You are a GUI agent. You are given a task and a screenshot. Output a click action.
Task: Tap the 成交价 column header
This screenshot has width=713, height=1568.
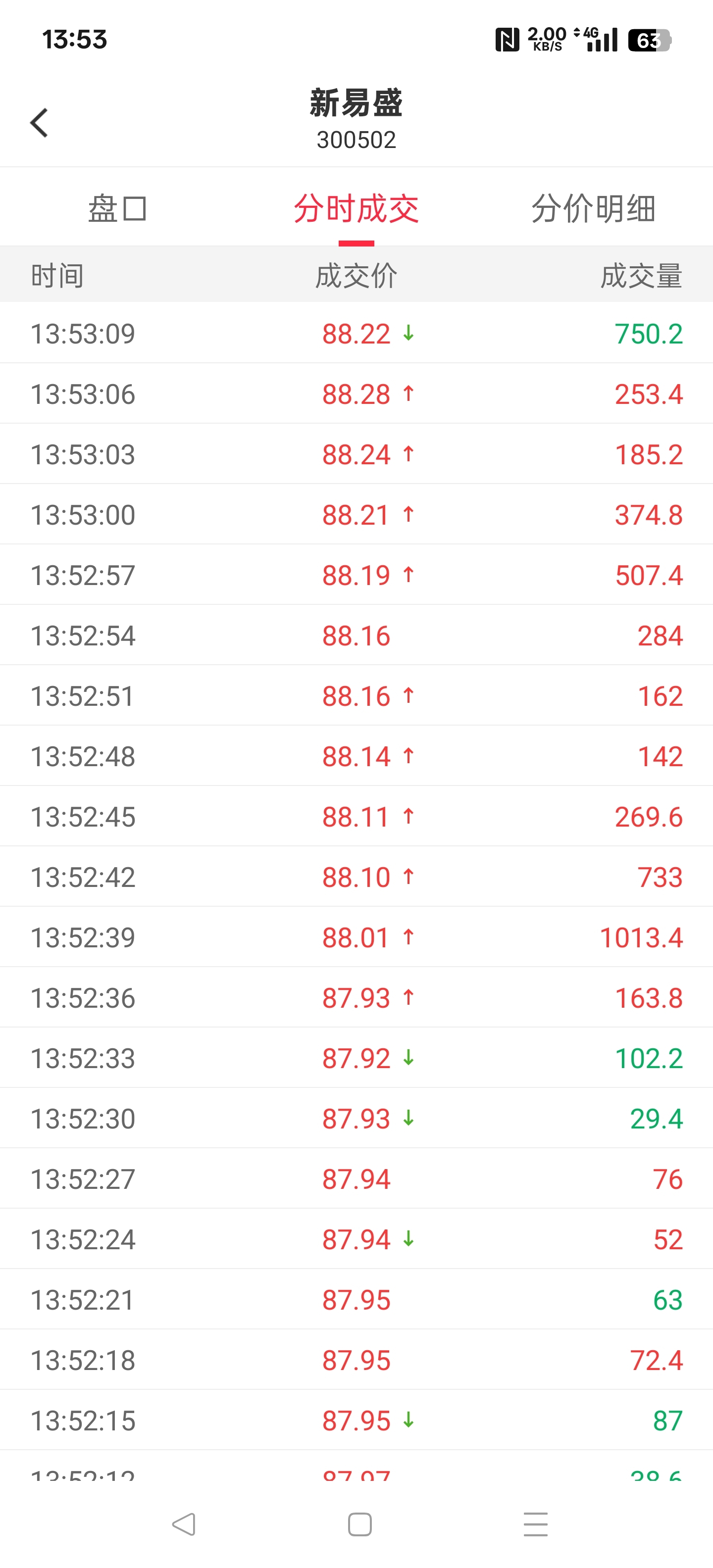(356, 275)
